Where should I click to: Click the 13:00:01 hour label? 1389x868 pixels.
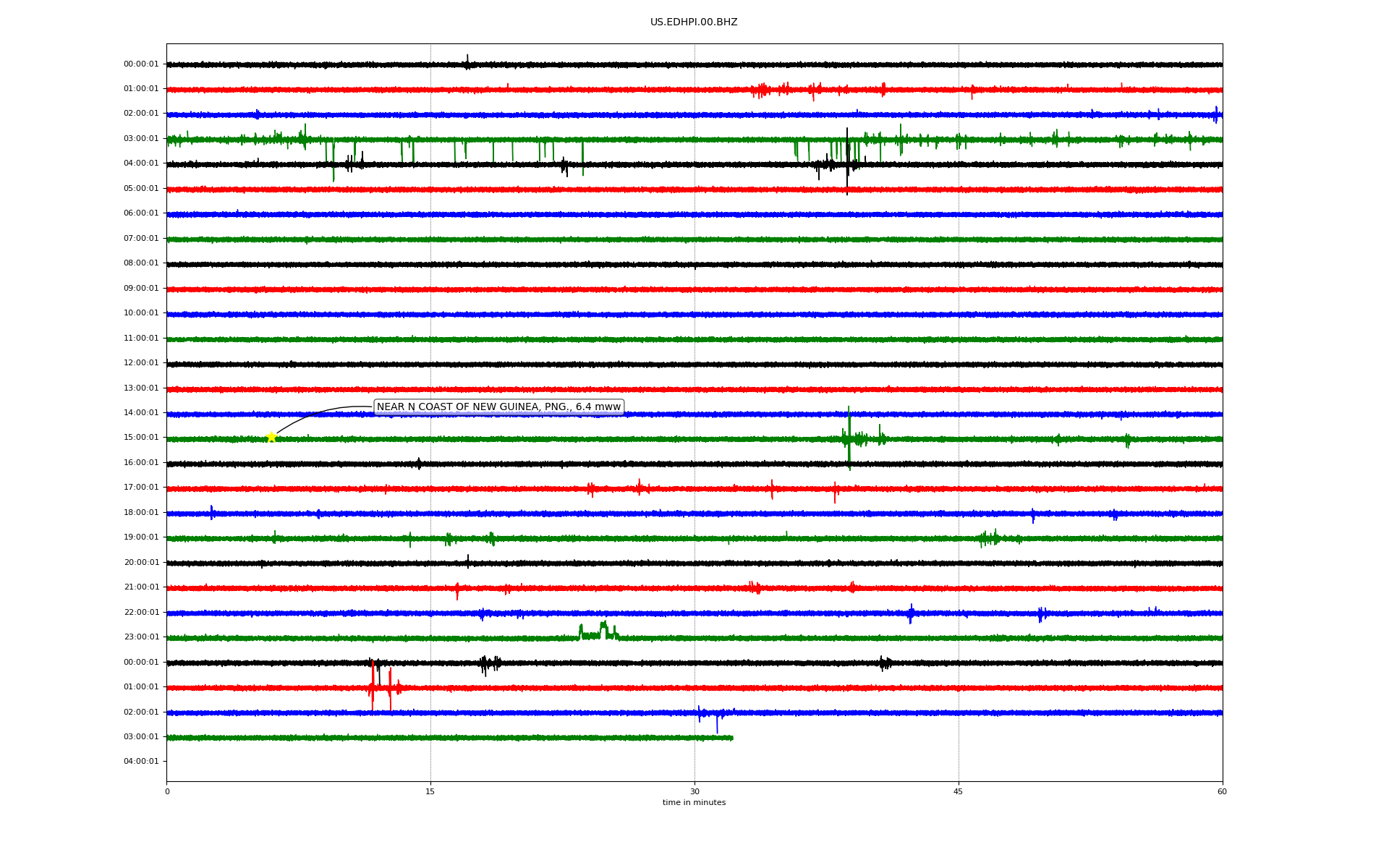tap(141, 388)
